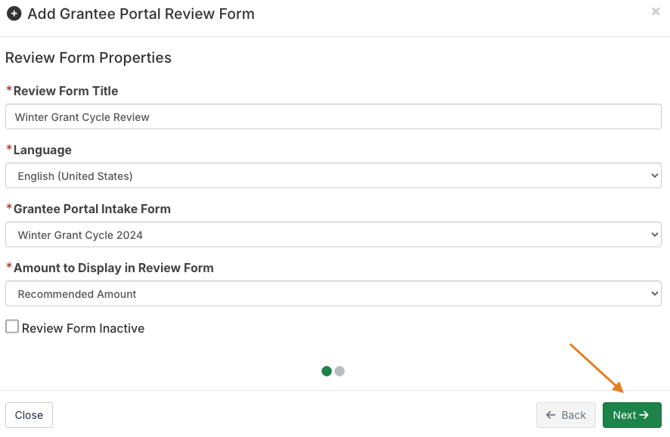Click the plus icon beside the dialog title
Image resolution: width=670 pixels, height=437 pixels.
(x=14, y=14)
